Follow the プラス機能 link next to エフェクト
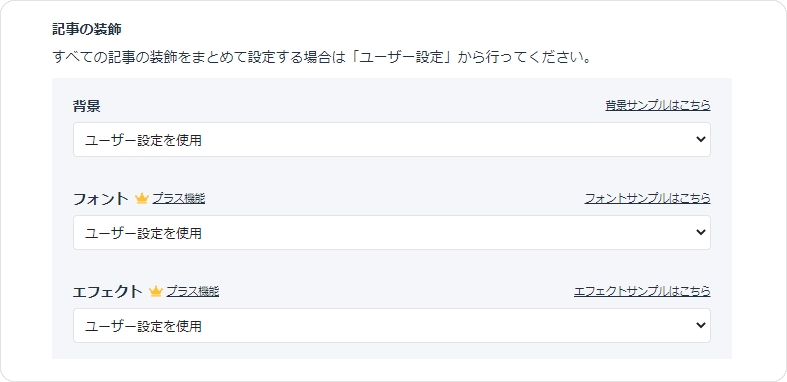The image size is (787, 382). (193, 292)
